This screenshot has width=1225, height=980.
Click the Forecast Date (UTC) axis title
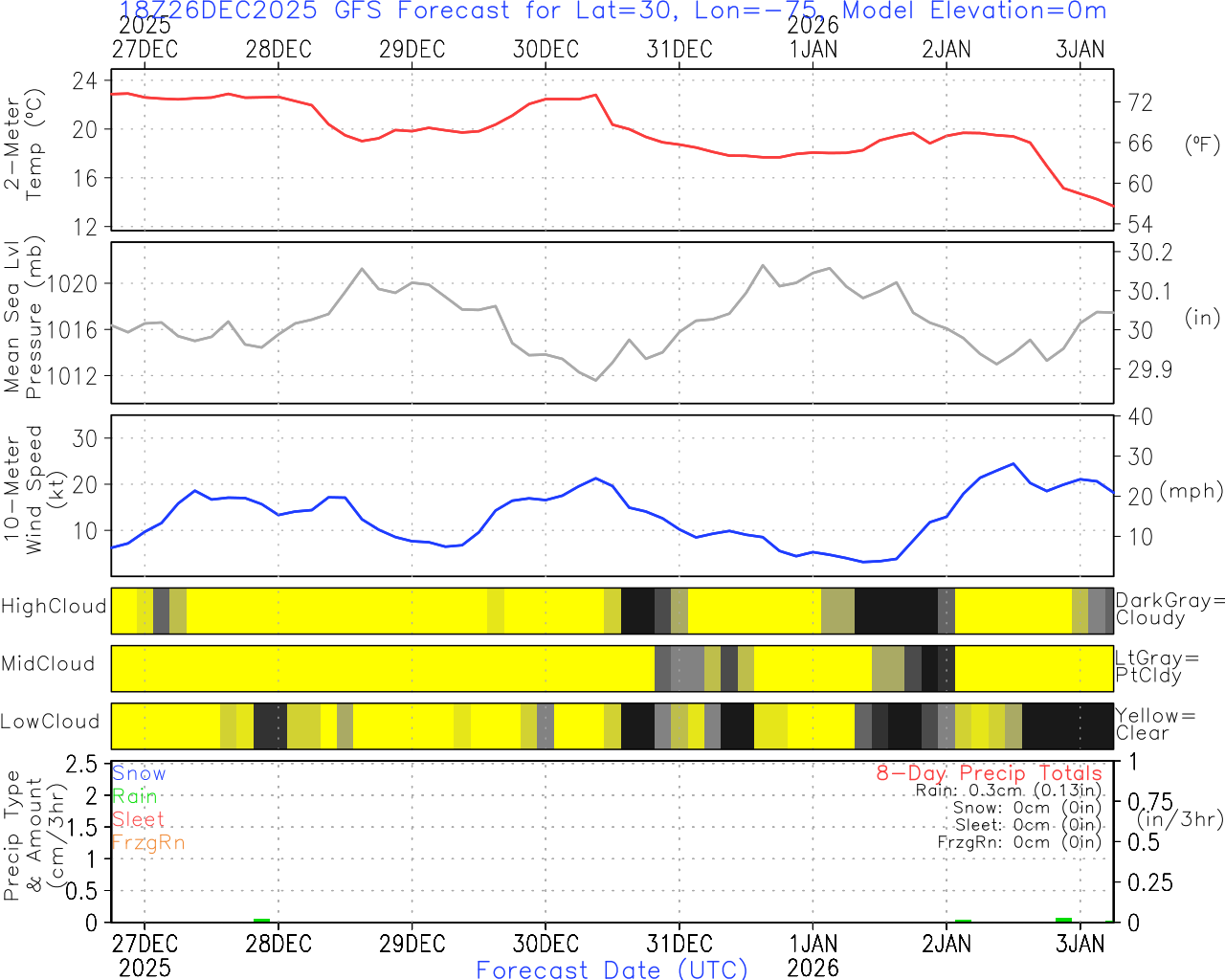612,969
